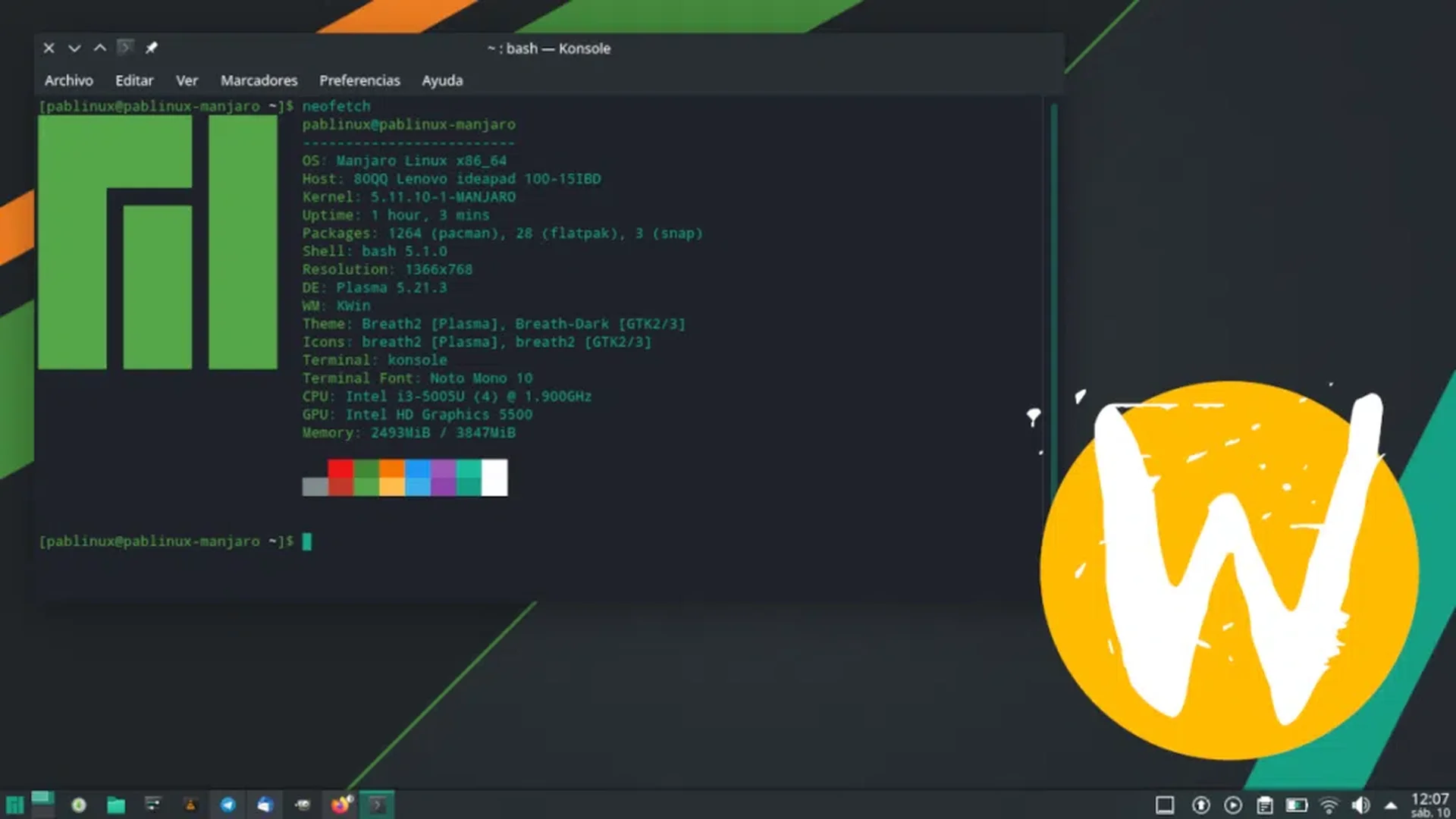Open the Manjaro application launcher
This screenshot has width=1456, height=819.
[x=15, y=805]
